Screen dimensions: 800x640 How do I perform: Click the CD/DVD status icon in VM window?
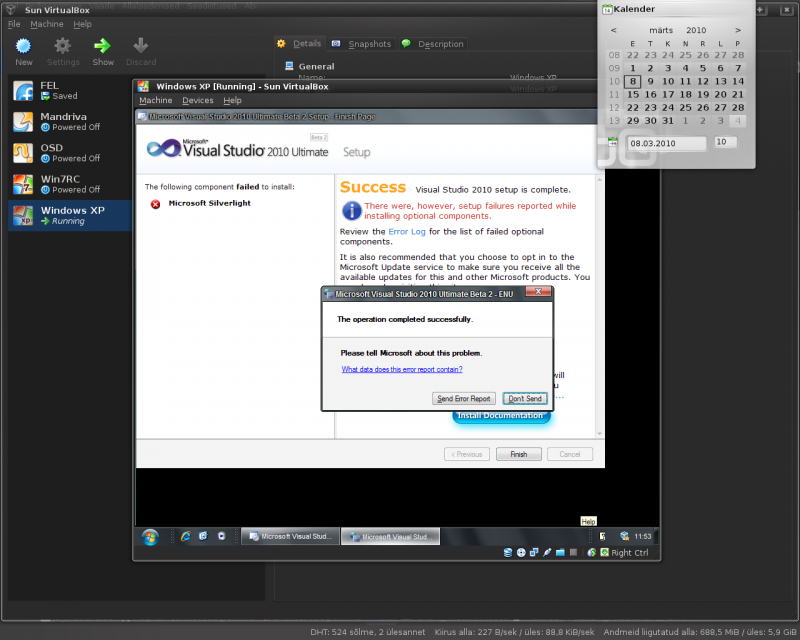coord(521,552)
